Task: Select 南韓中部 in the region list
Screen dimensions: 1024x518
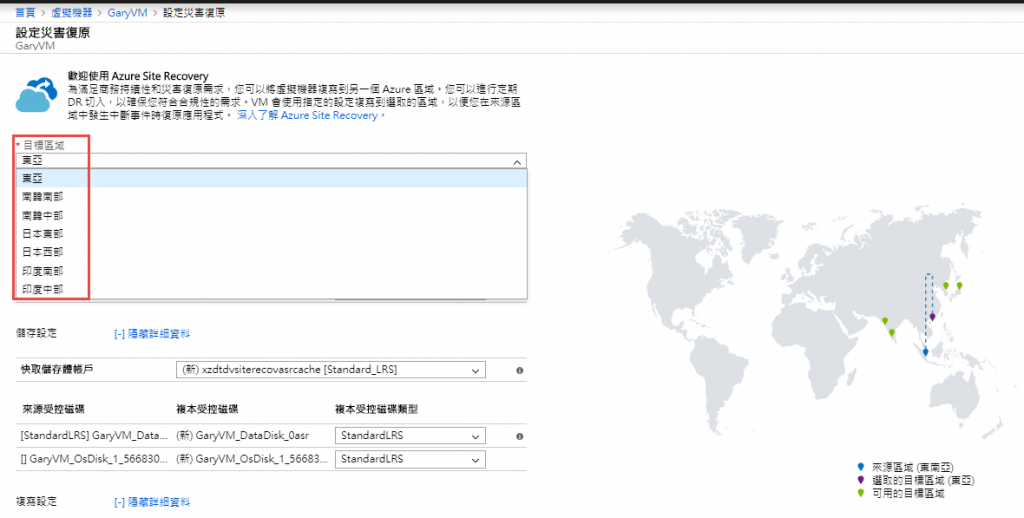Action: [x=271, y=215]
